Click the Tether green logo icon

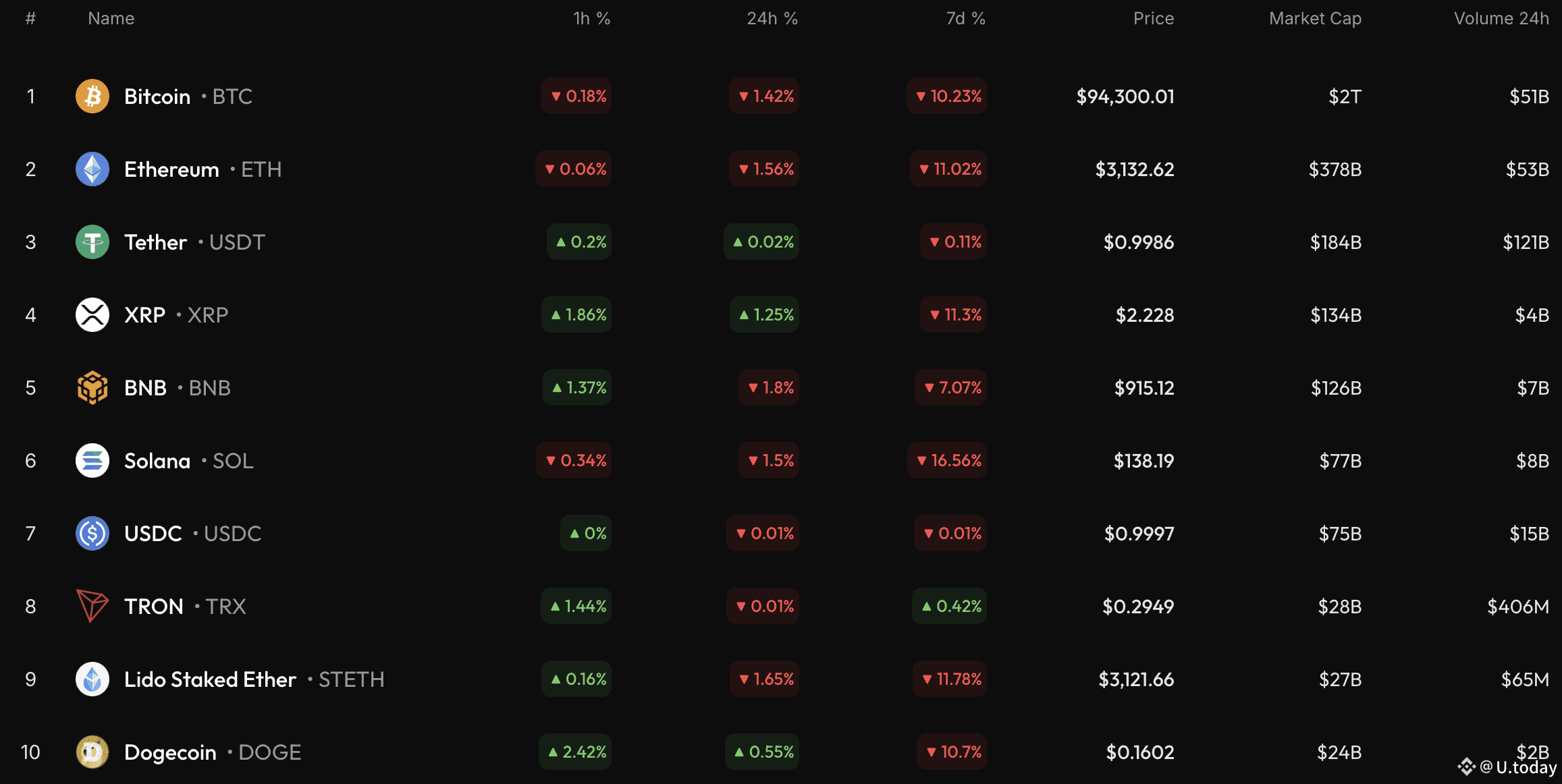pos(92,242)
